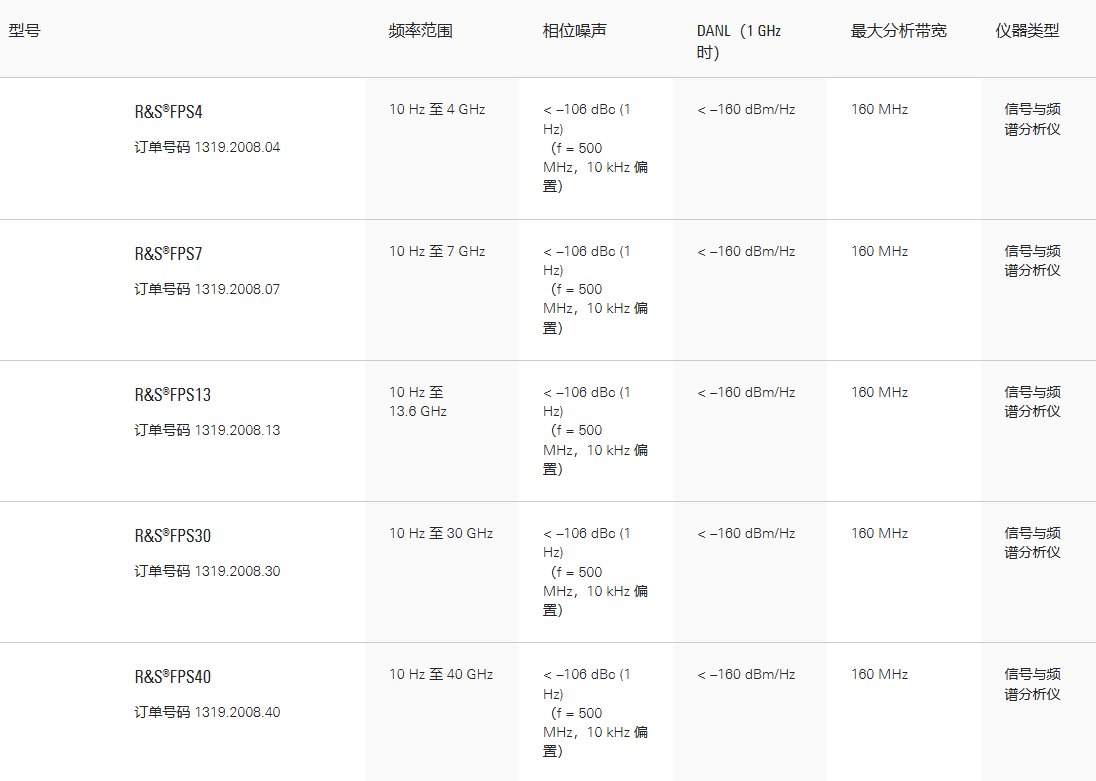
Task: Select order number 1319.2008.40 text
Action: pos(238,712)
